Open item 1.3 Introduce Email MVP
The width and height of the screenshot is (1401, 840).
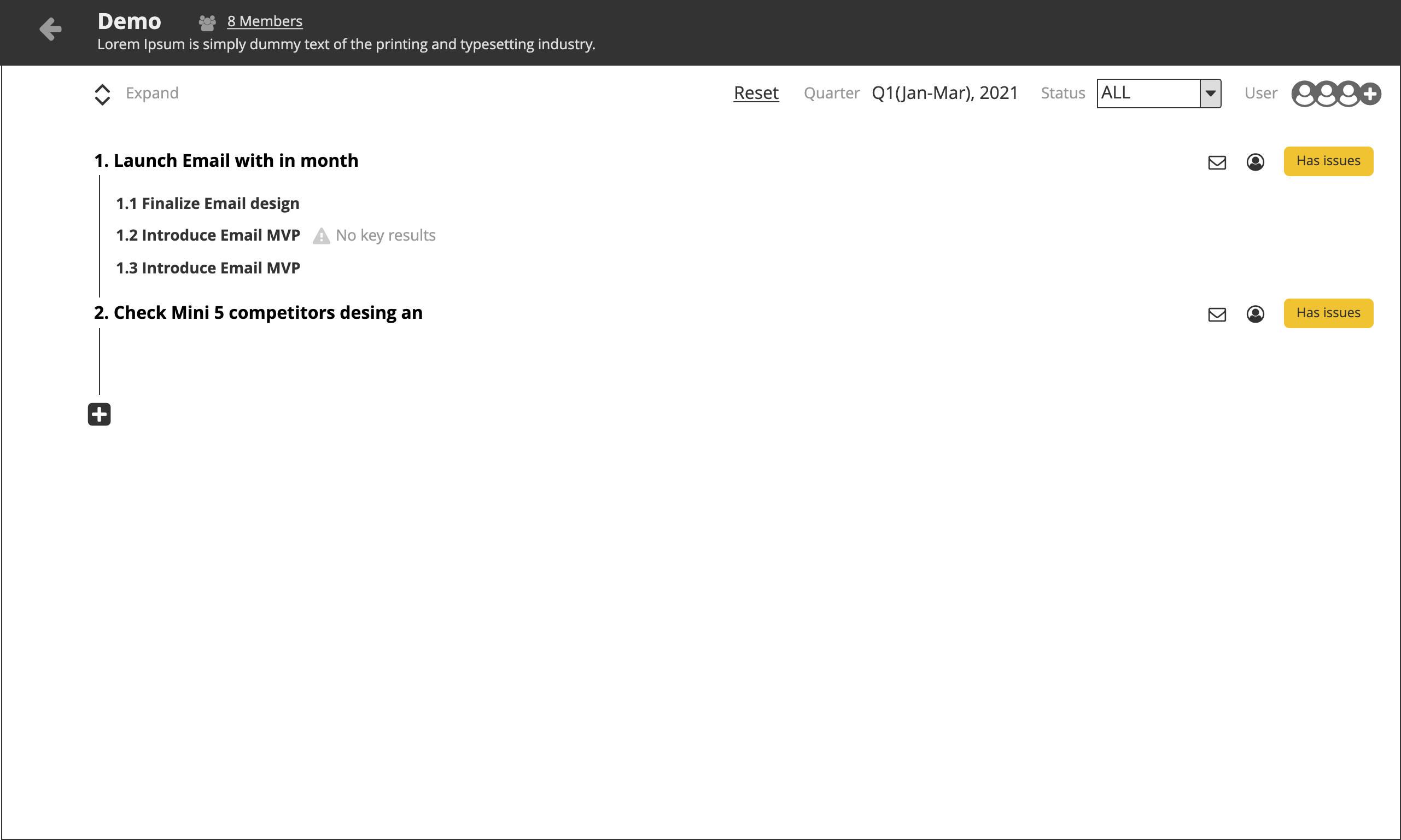coord(208,268)
